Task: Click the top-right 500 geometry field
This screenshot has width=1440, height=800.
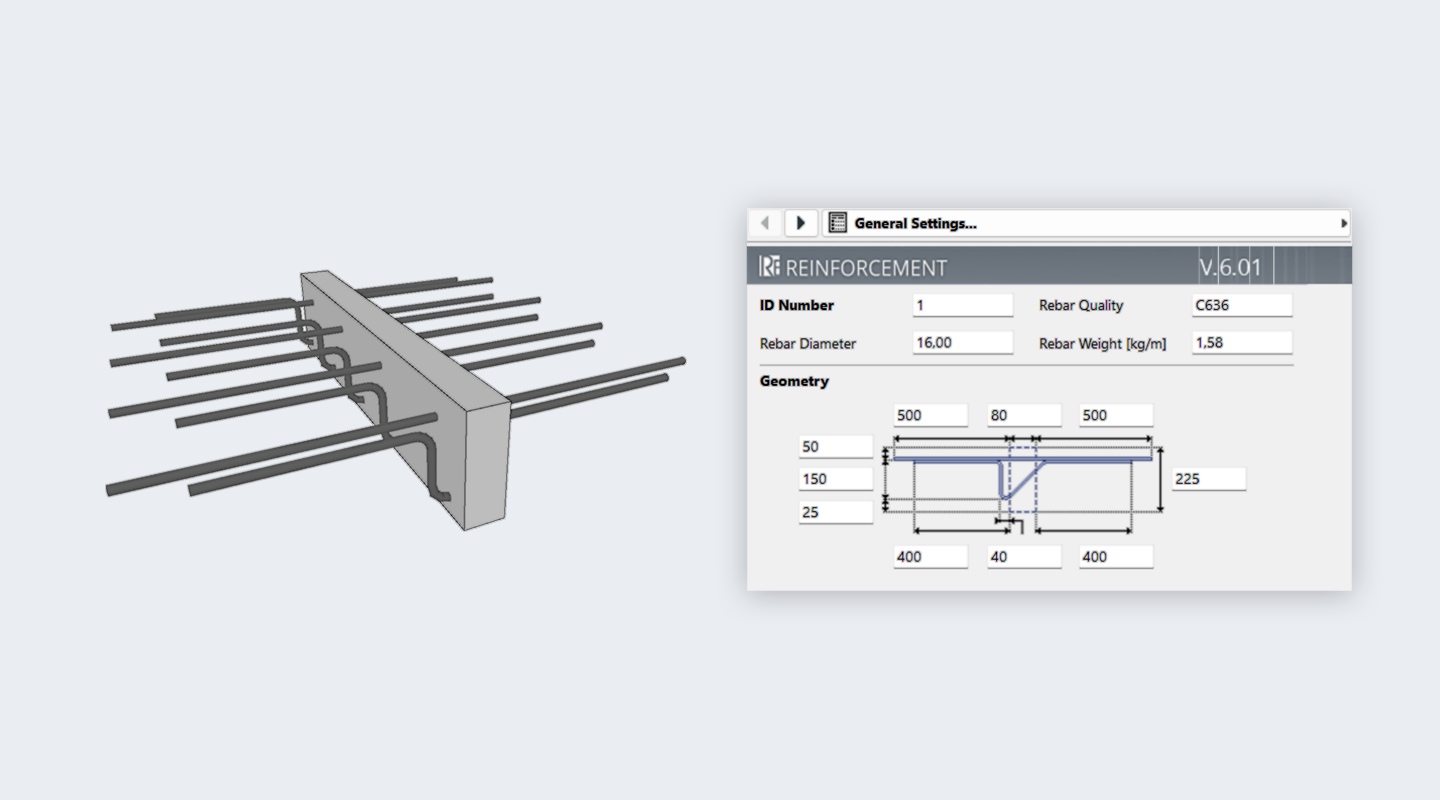Action: (1116, 415)
